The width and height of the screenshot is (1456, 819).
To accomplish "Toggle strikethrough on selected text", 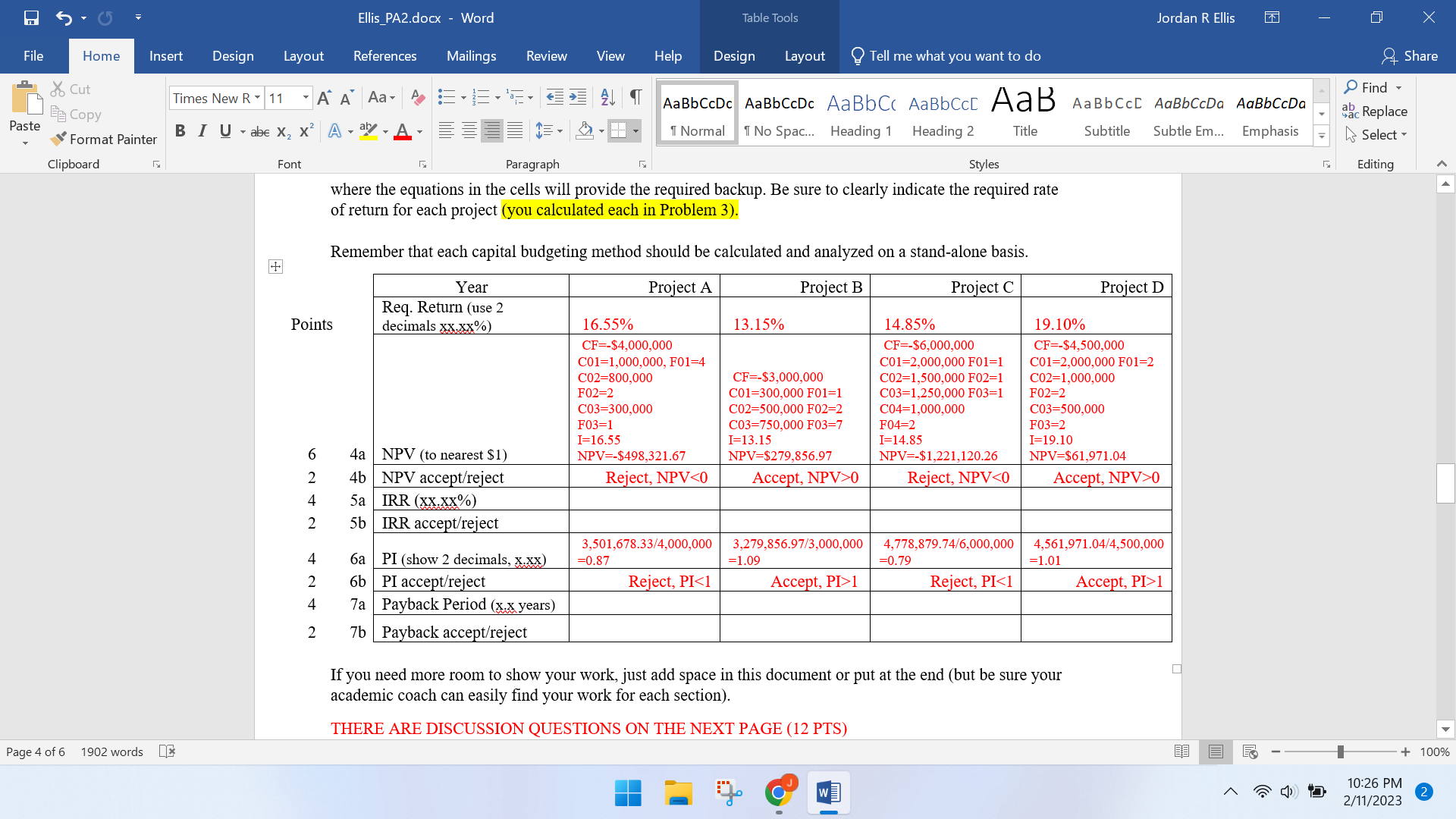I will [259, 131].
